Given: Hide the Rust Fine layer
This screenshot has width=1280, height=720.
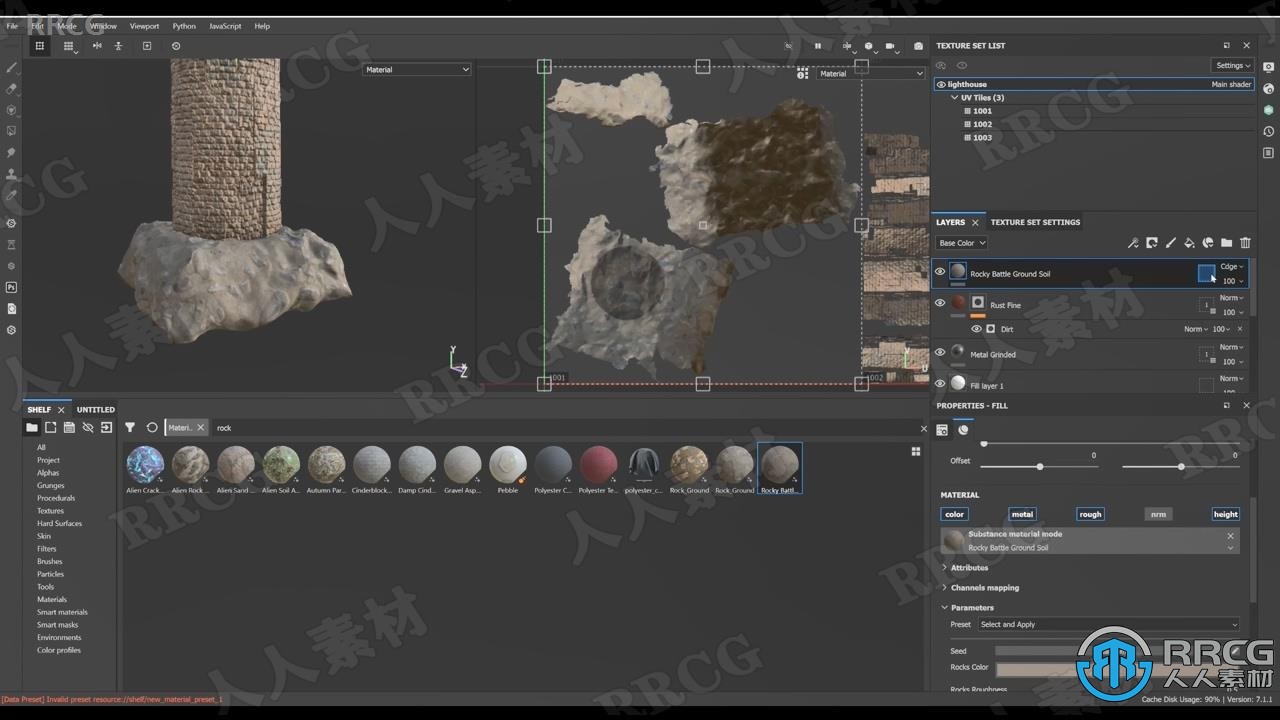Looking at the screenshot, I should [x=940, y=303].
